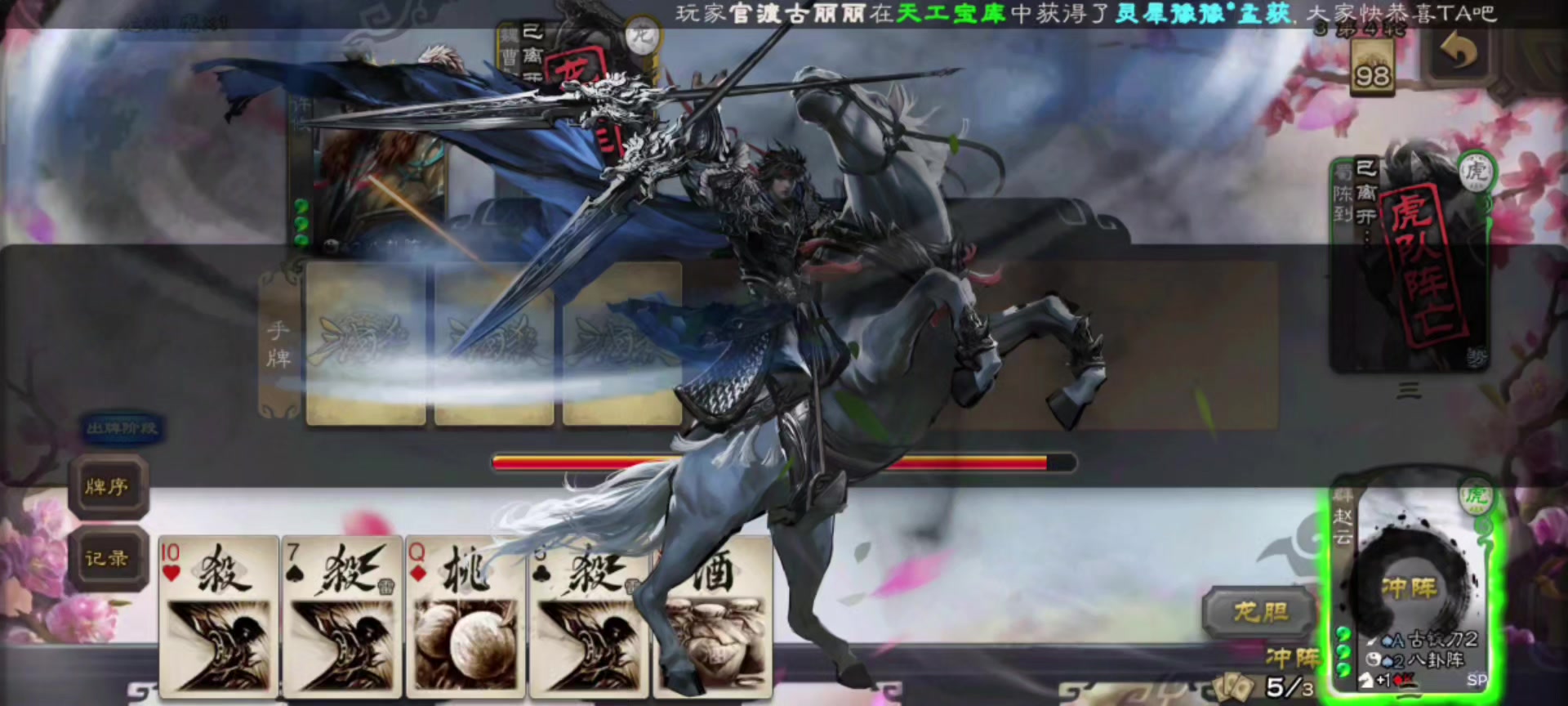Screen dimensions: 1568x706
Task: Tap the 虎 badge on 陈到 card
Action: point(1475,172)
